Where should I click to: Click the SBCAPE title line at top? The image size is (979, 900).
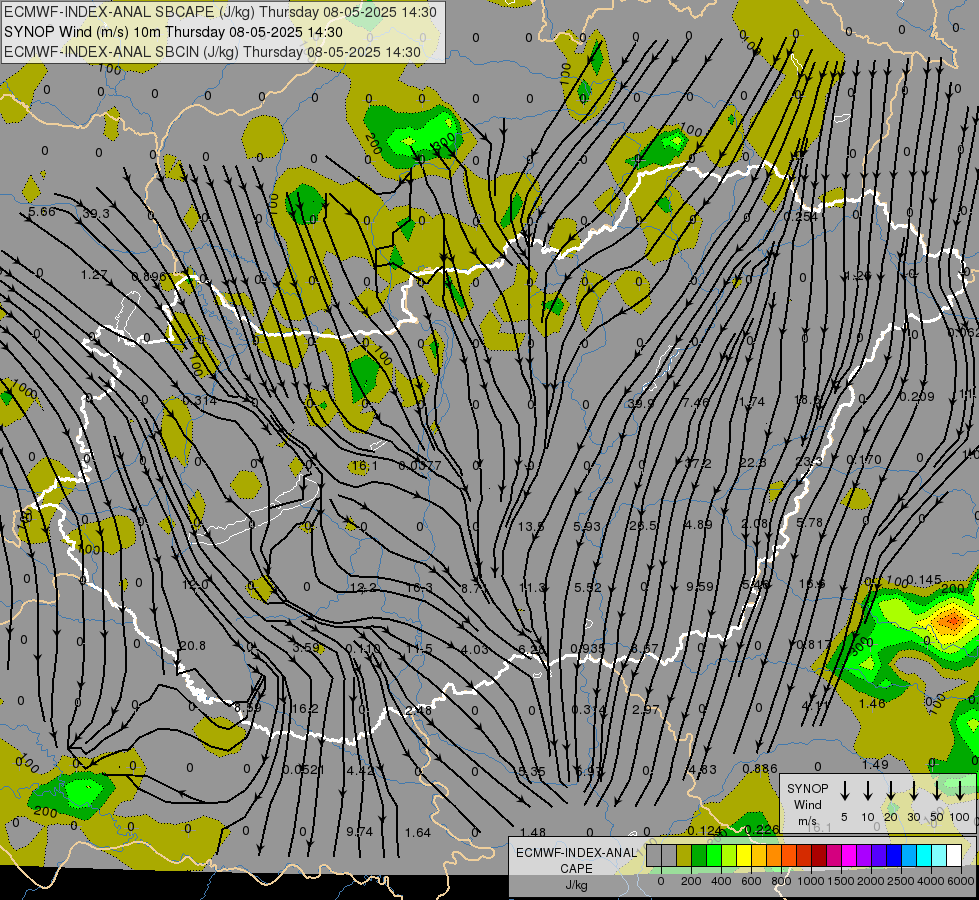tap(220, 12)
